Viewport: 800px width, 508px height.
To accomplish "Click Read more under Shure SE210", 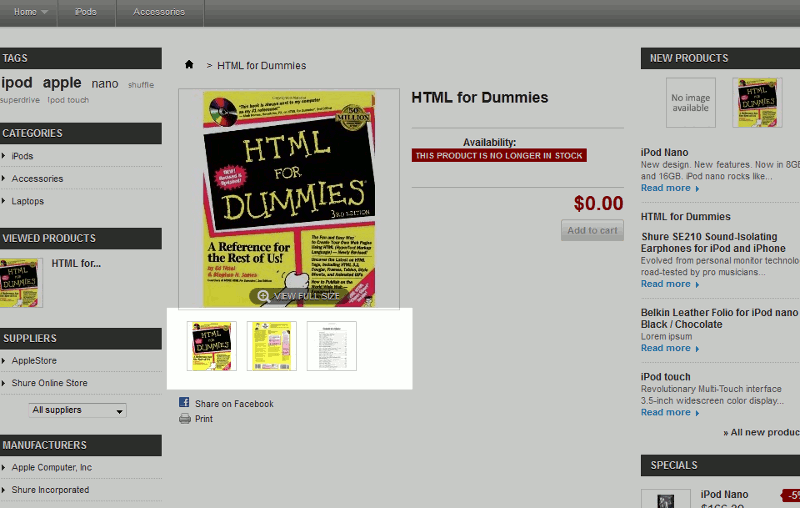I will [x=670, y=284].
